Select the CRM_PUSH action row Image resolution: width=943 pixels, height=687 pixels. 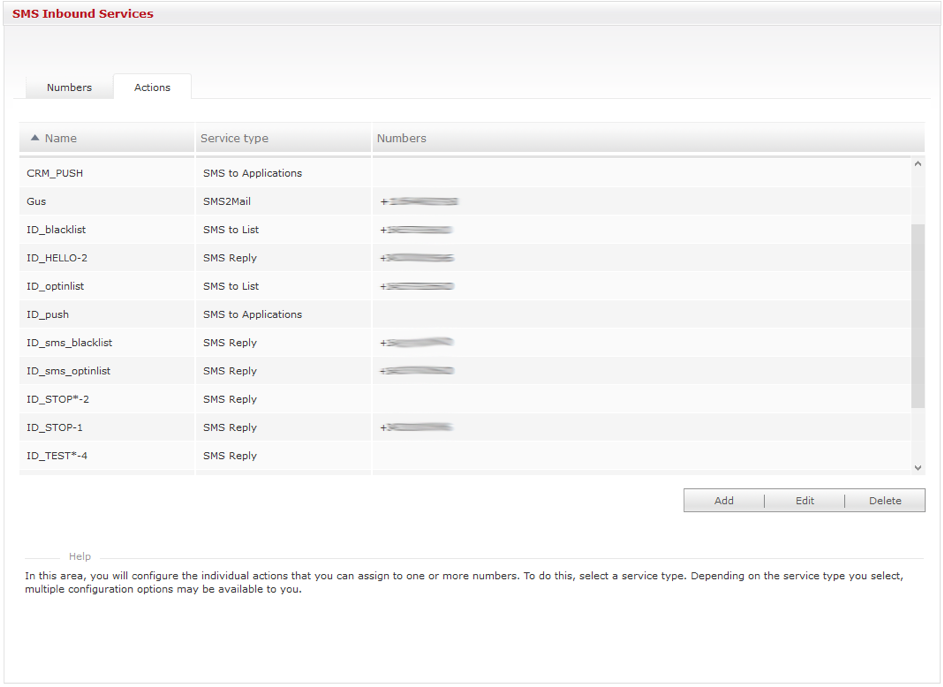click(x=55, y=173)
